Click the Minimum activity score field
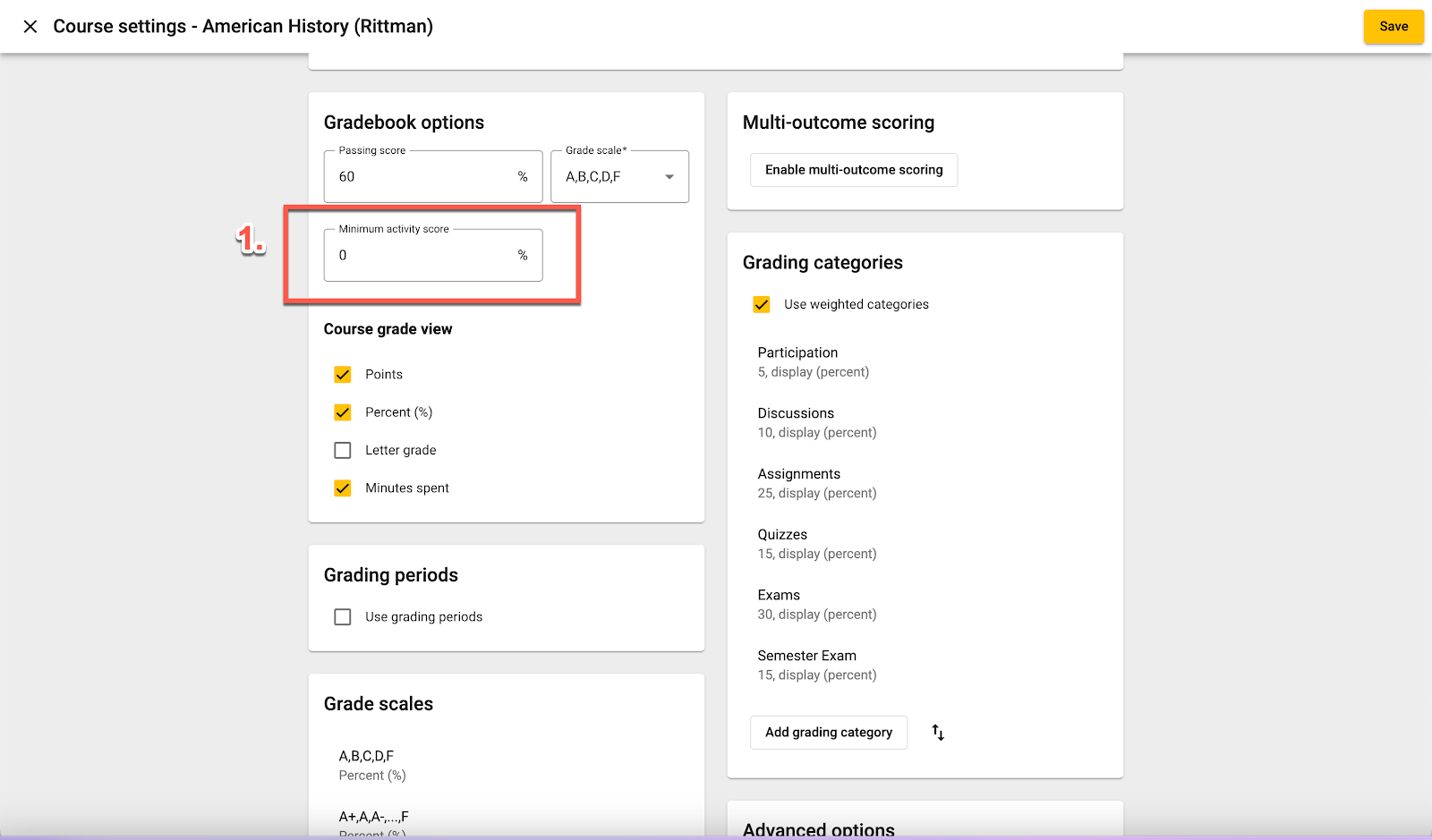Viewport: 1432px width, 840px height. tap(421, 256)
